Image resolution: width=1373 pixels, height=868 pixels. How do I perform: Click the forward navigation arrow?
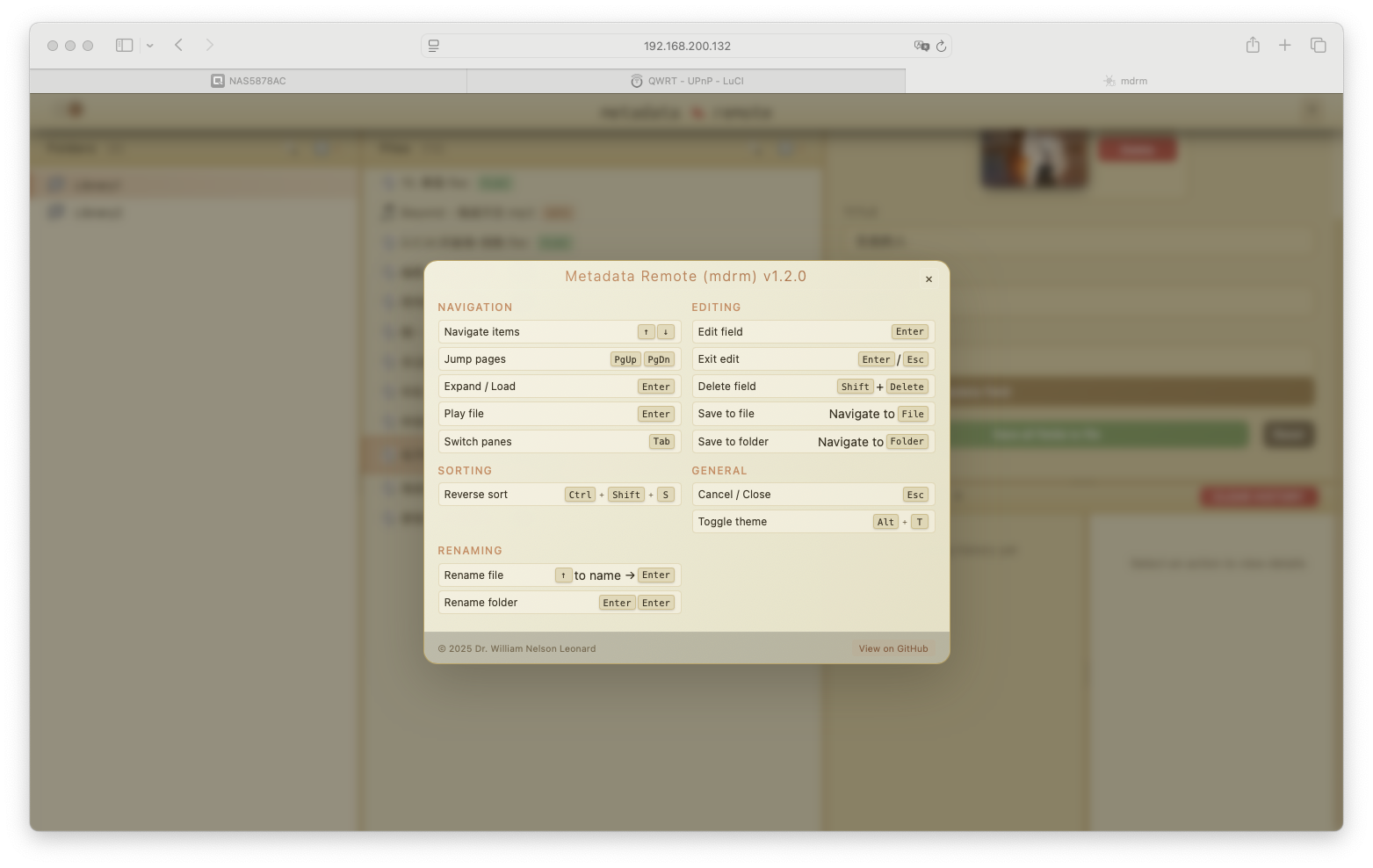tap(209, 46)
